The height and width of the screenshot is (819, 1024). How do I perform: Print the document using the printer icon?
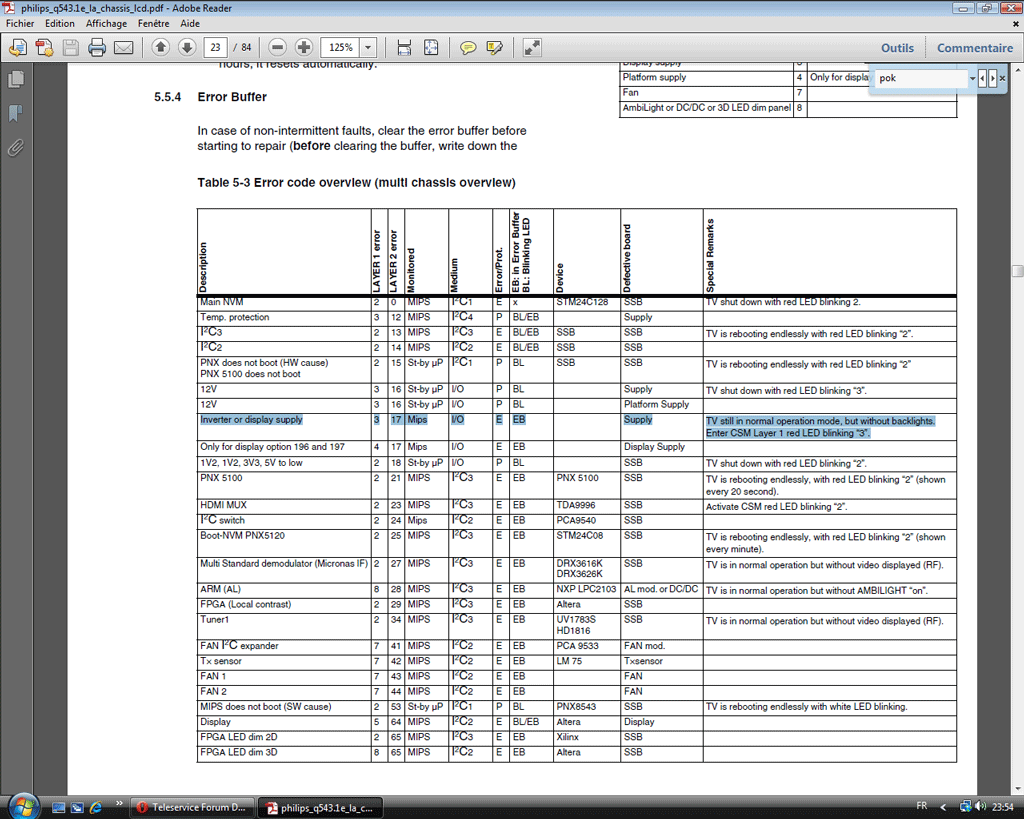point(97,48)
